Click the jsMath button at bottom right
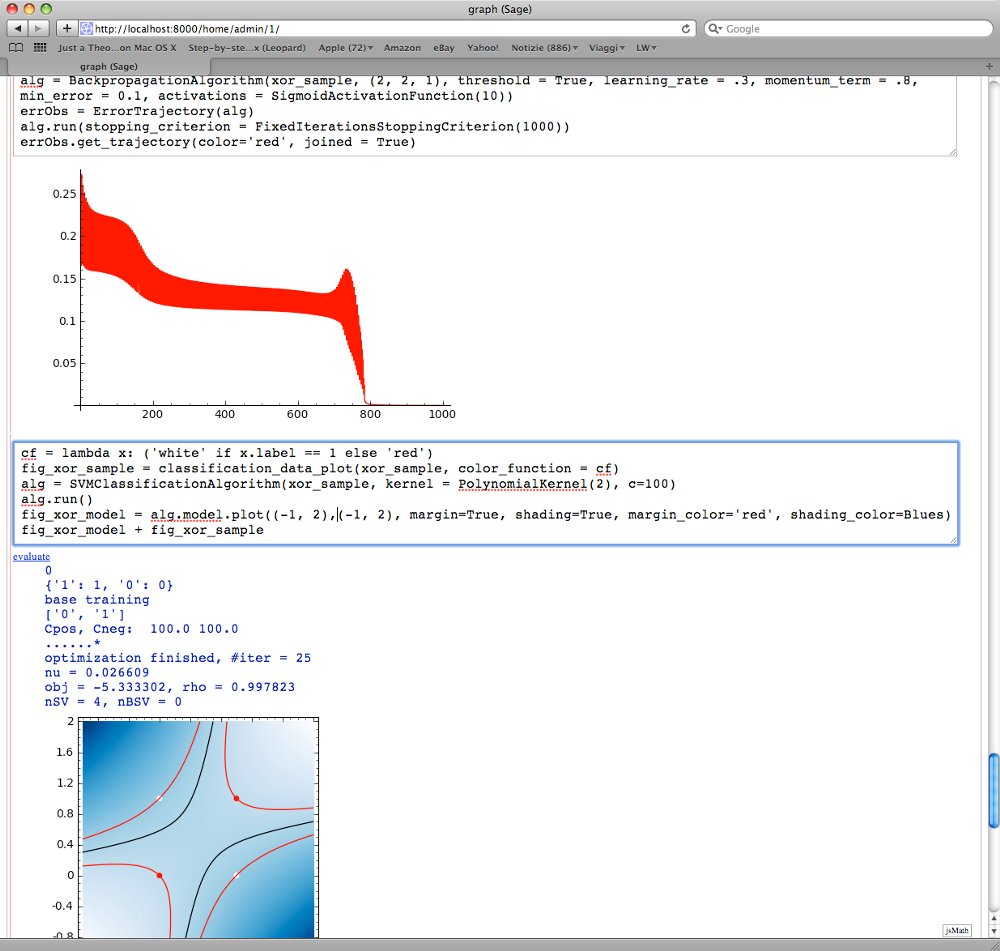The width and height of the screenshot is (1000, 951). (957, 929)
